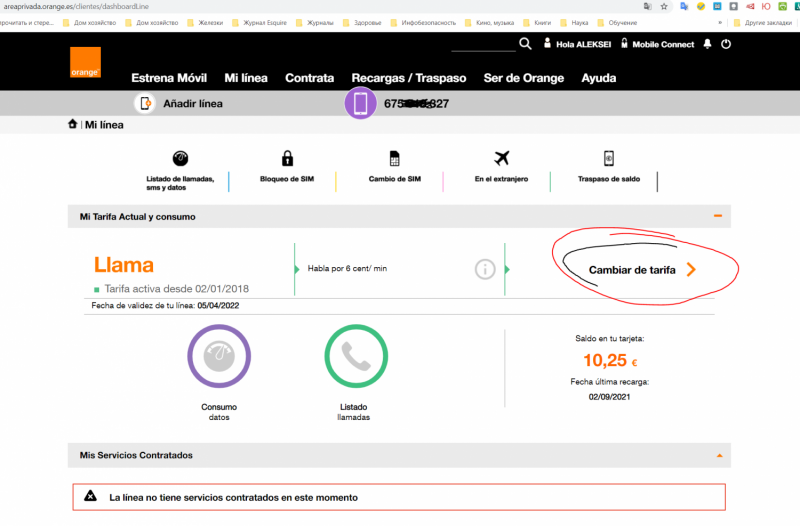Viewport: 800px width, 526px height.
Task: Open the Contrata menu
Action: (309, 78)
